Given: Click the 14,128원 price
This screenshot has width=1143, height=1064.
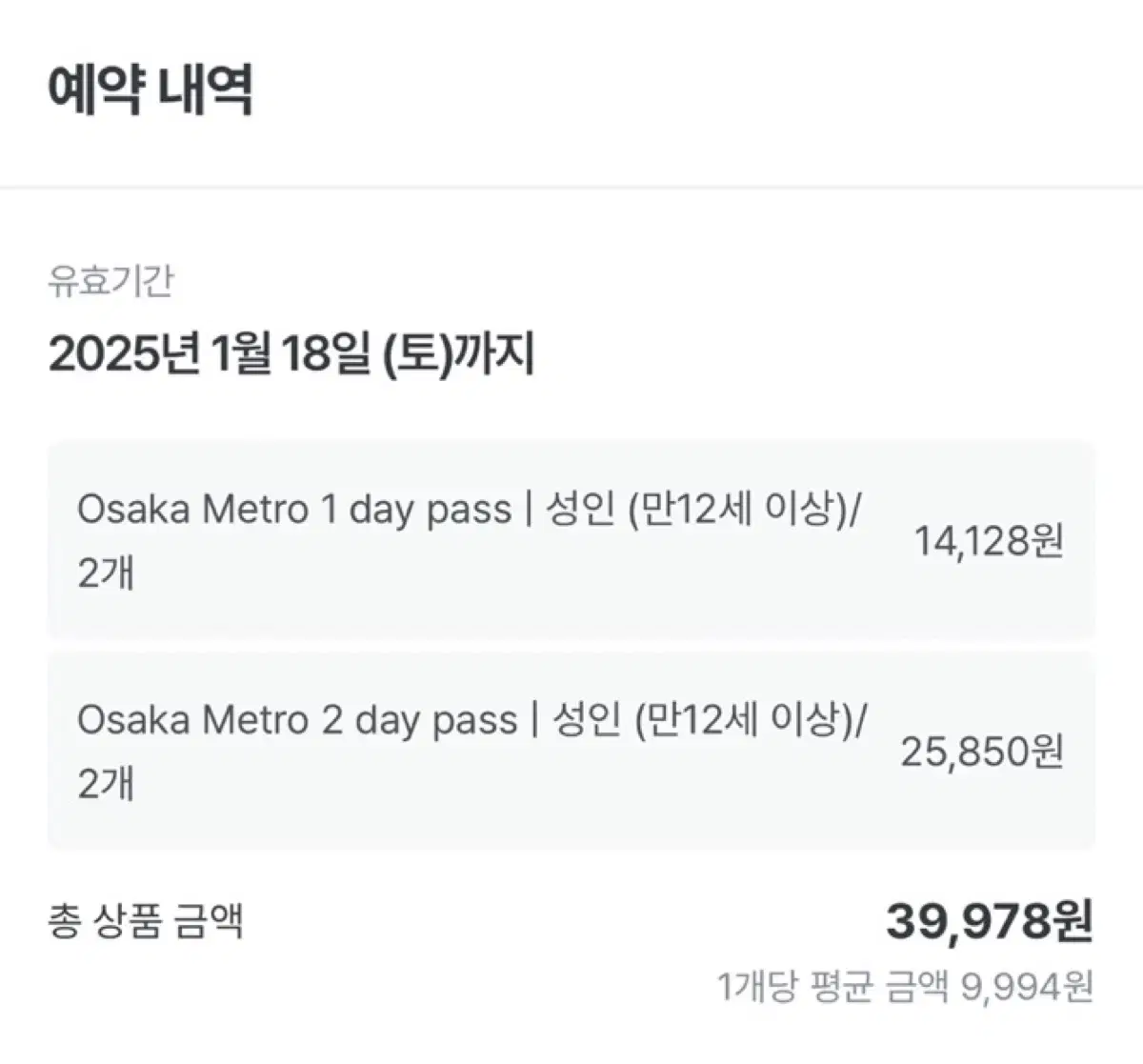Looking at the screenshot, I should [989, 541].
